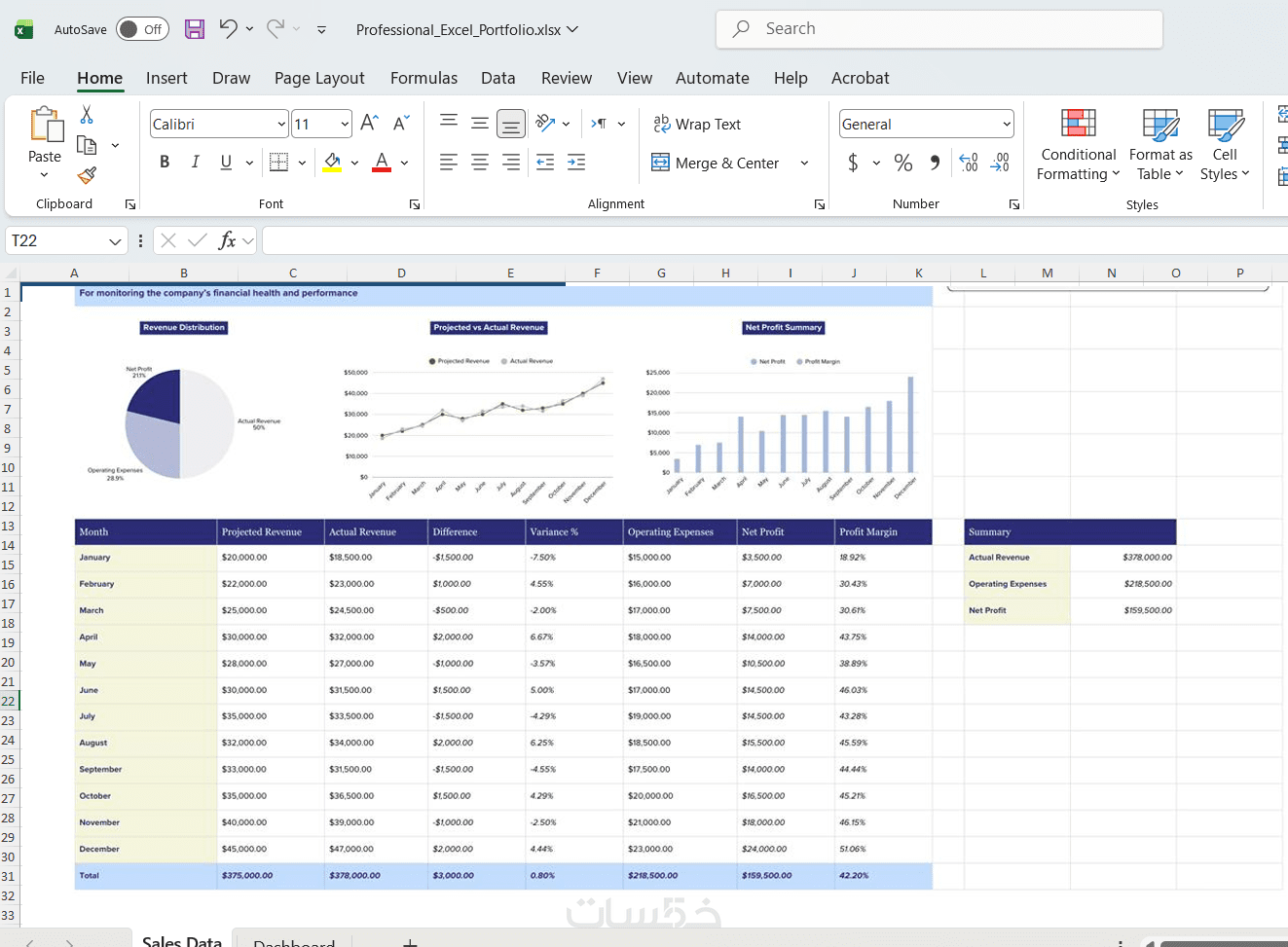
Task: Apply Comma Style format
Action: (935, 163)
